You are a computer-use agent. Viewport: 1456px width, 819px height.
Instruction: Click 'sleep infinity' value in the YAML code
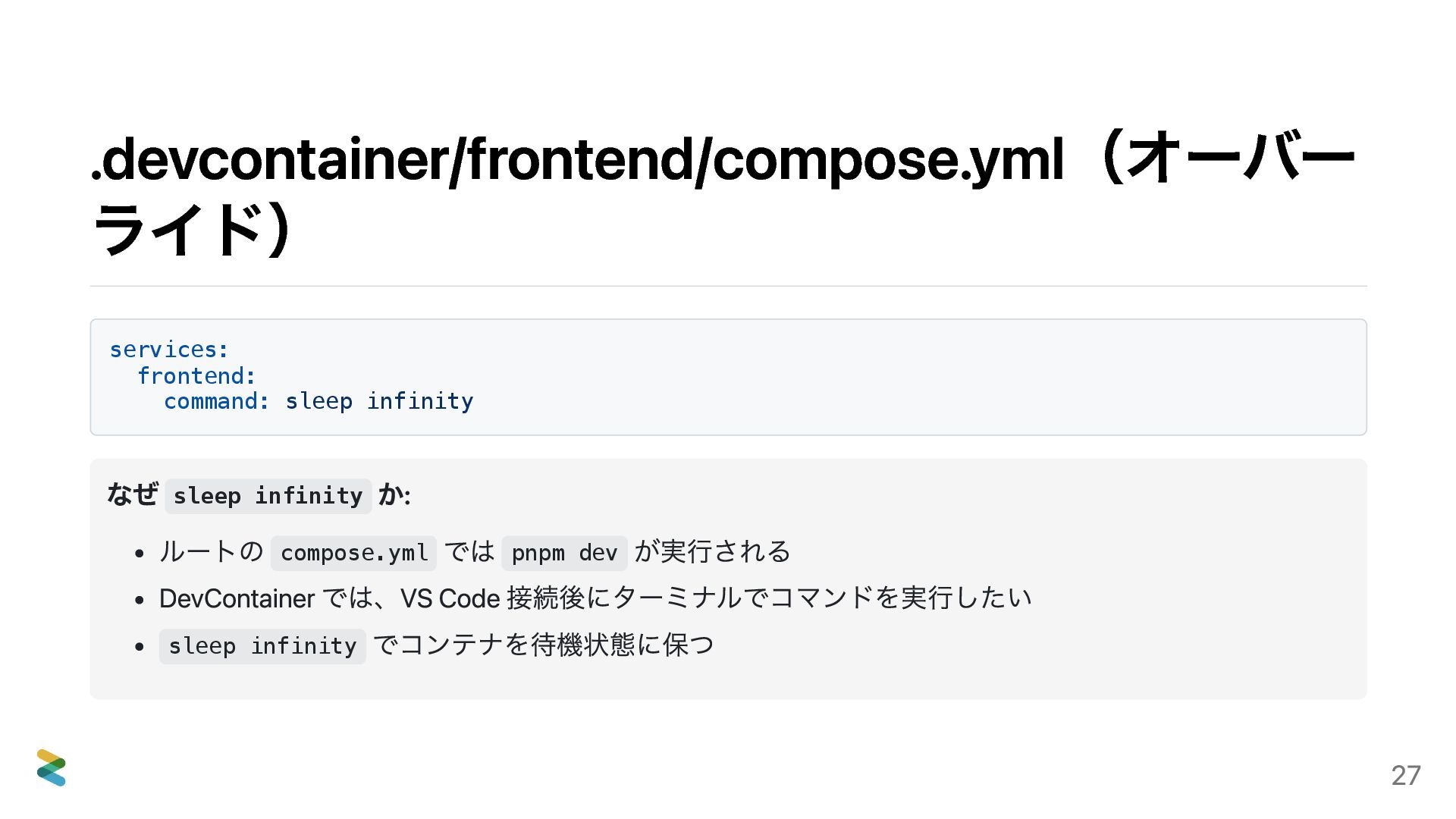pyautogui.click(x=379, y=401)
